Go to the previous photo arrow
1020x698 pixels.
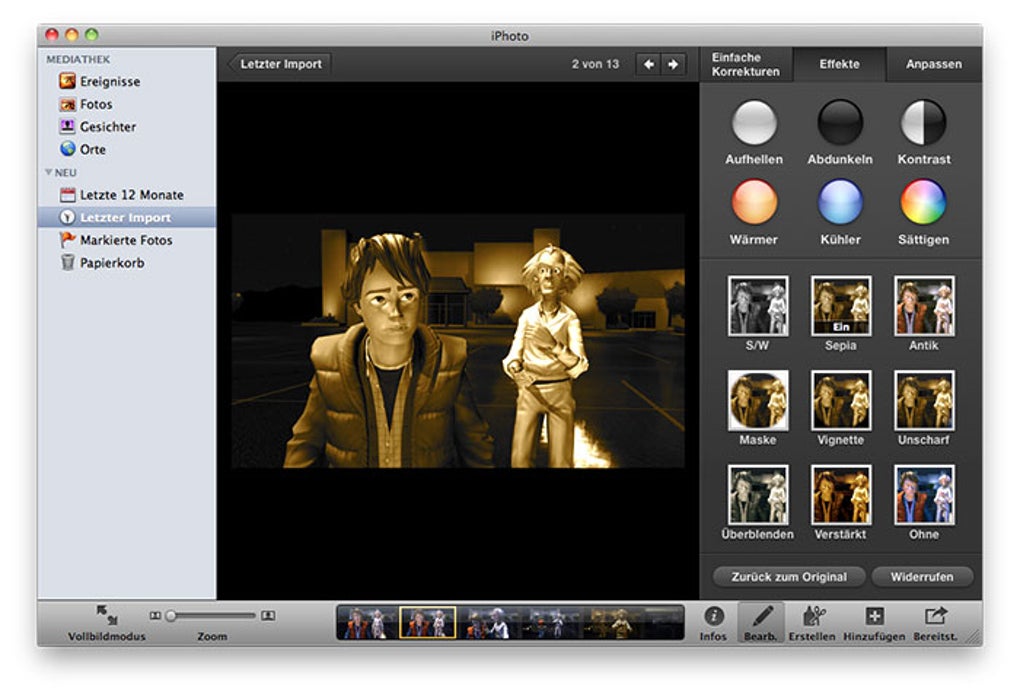coord(649,64)
